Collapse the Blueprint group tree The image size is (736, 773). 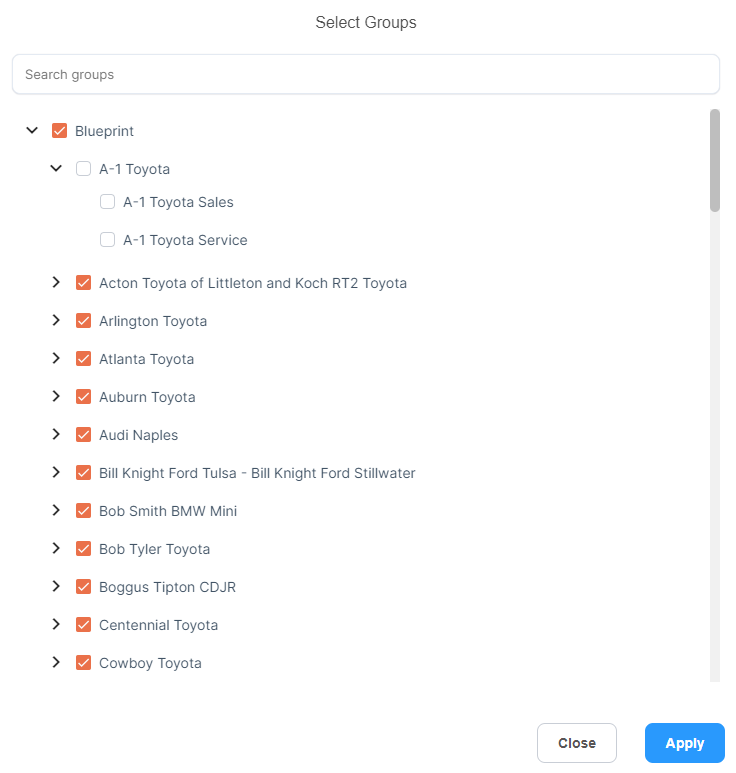[x=32, y=131]
